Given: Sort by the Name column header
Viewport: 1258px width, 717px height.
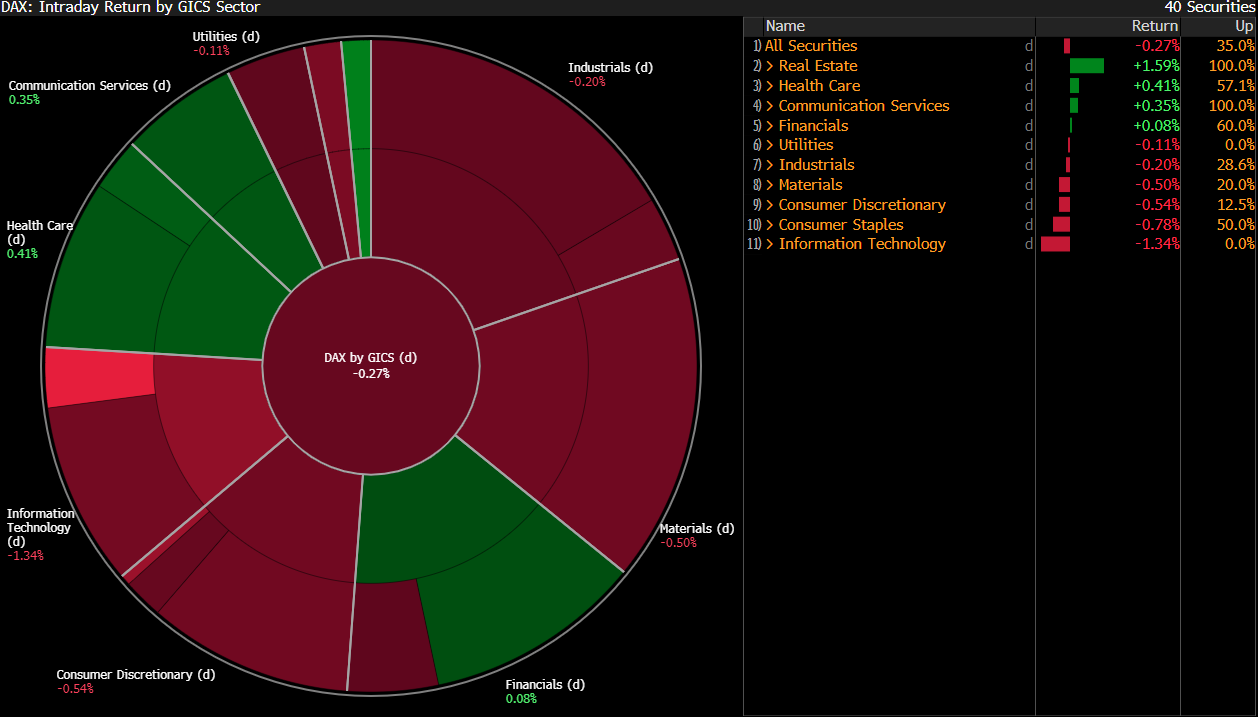Looking at the screenshot, I should click(x=785, y=26).
